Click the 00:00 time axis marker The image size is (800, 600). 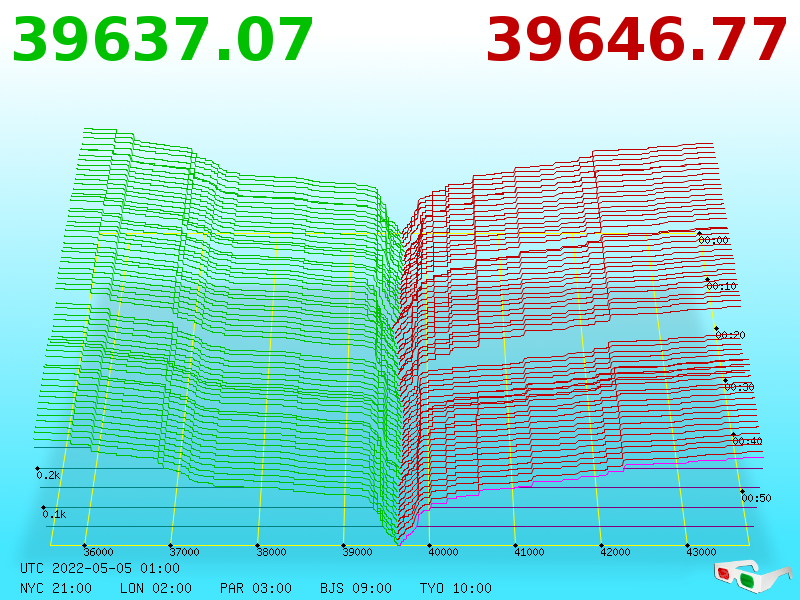pyautogui.click(x=714, y=240)
